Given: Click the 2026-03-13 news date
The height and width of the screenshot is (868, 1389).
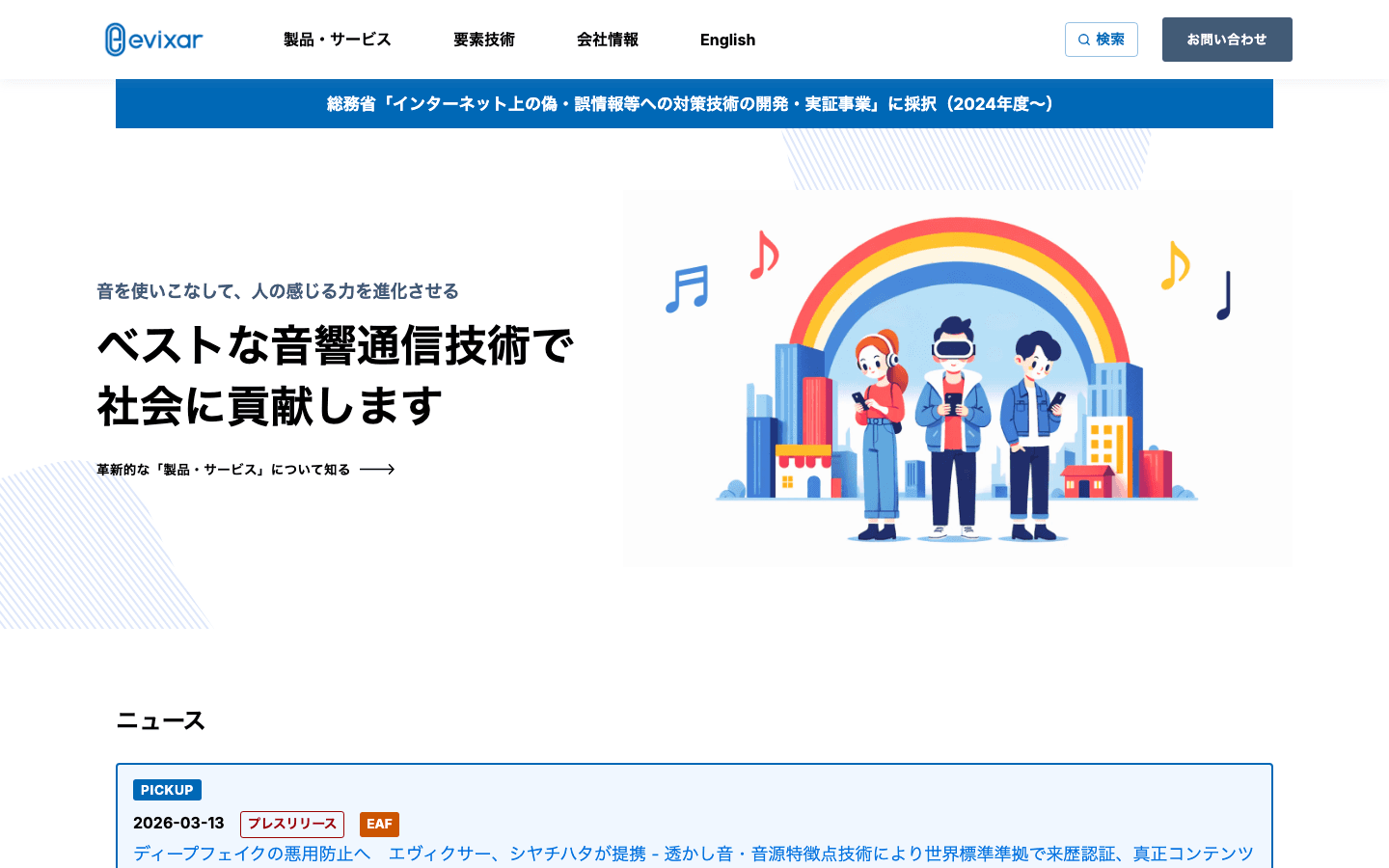Looking at the screenshot, I should coord(178,823).
